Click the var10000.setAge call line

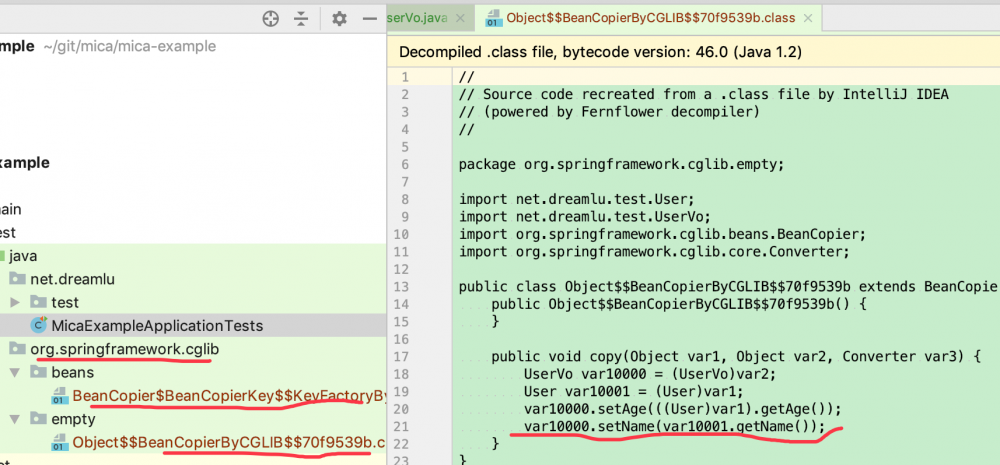682,408
